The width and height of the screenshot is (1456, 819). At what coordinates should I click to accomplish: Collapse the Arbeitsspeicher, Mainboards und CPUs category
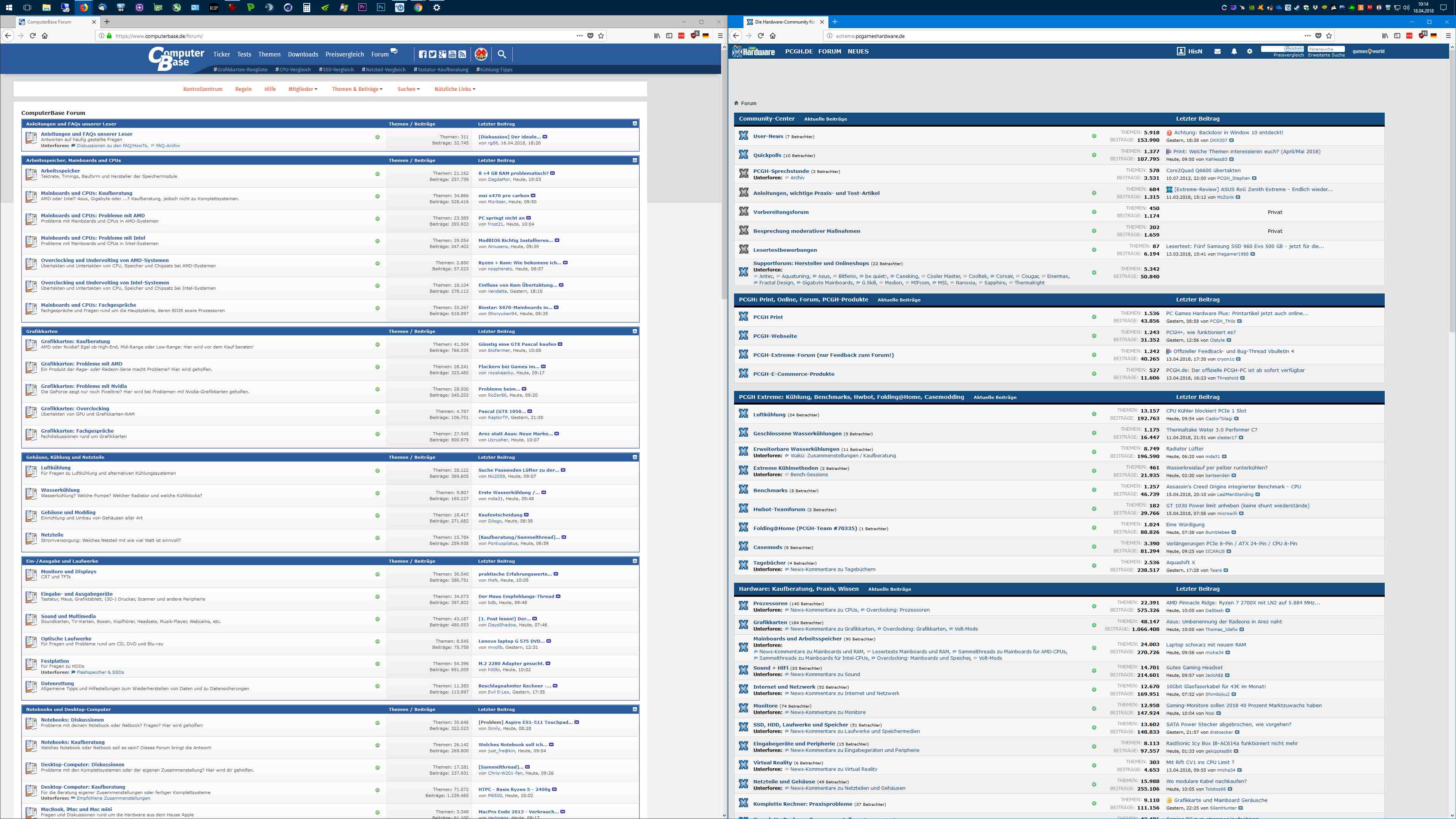(x=635, y=160)
